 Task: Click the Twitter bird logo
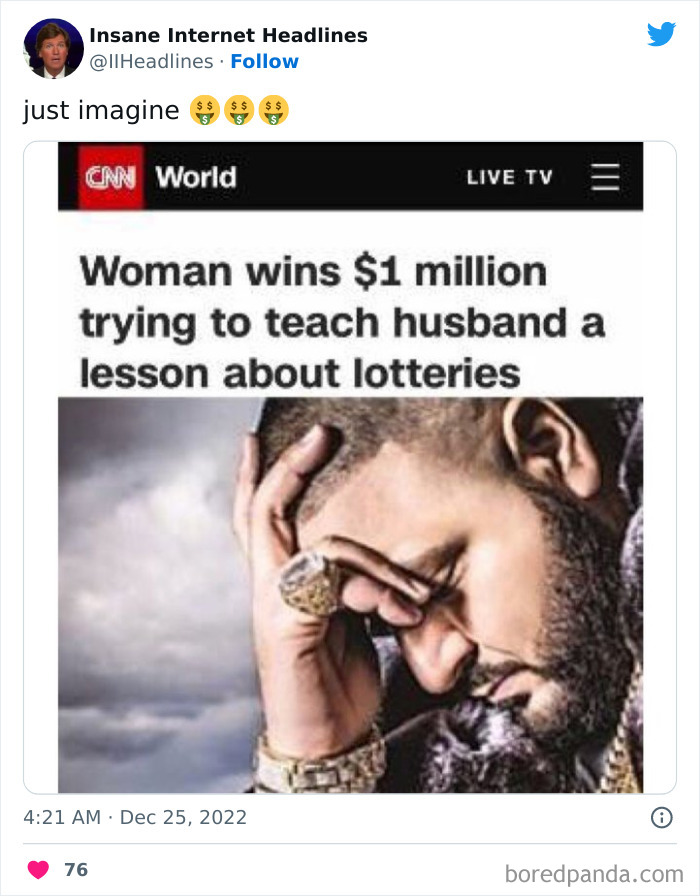(662, 34)
